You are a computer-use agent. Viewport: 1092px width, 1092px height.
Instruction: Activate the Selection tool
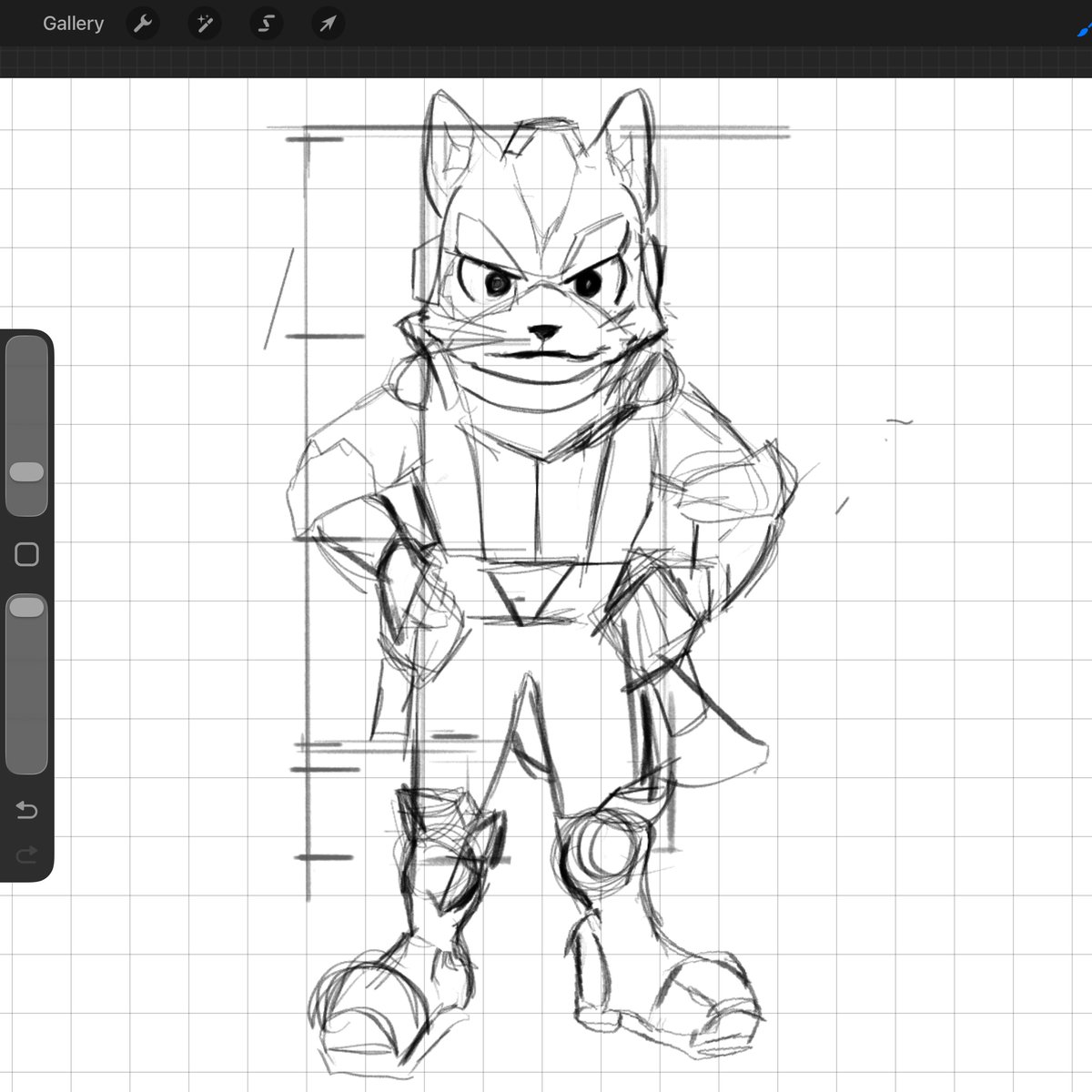266,24
